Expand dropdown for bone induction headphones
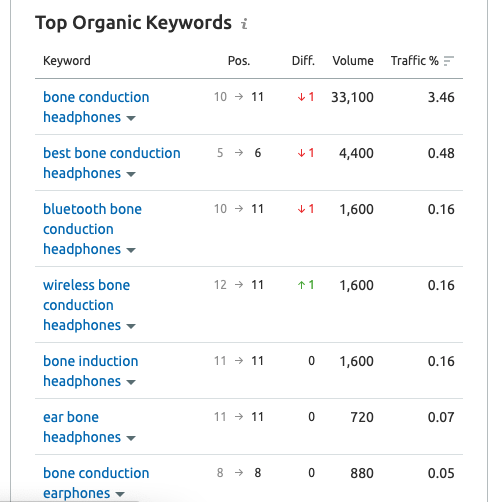Screen dimensions: 493x502 tap(131, 382)
